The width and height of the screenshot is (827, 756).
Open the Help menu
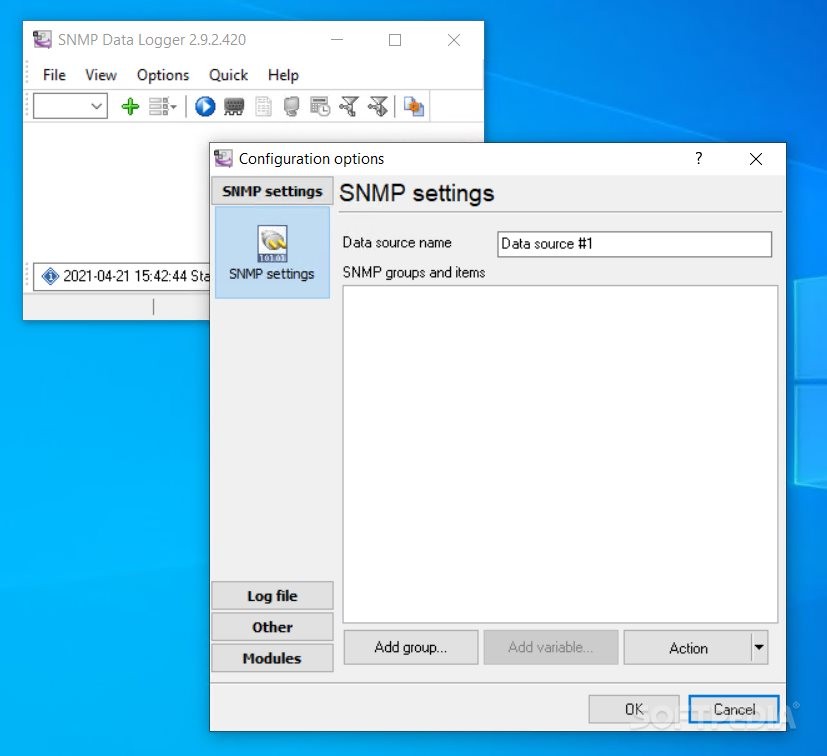pos(283,75)
